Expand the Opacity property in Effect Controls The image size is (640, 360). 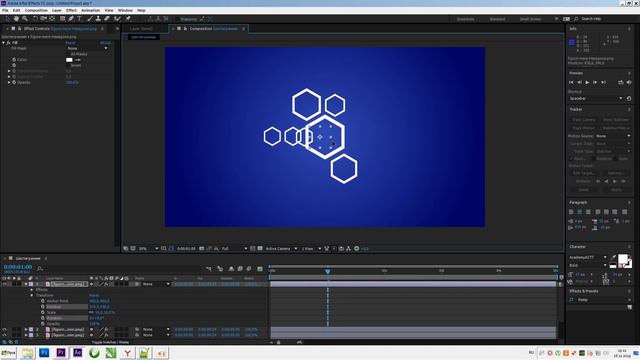9,82
